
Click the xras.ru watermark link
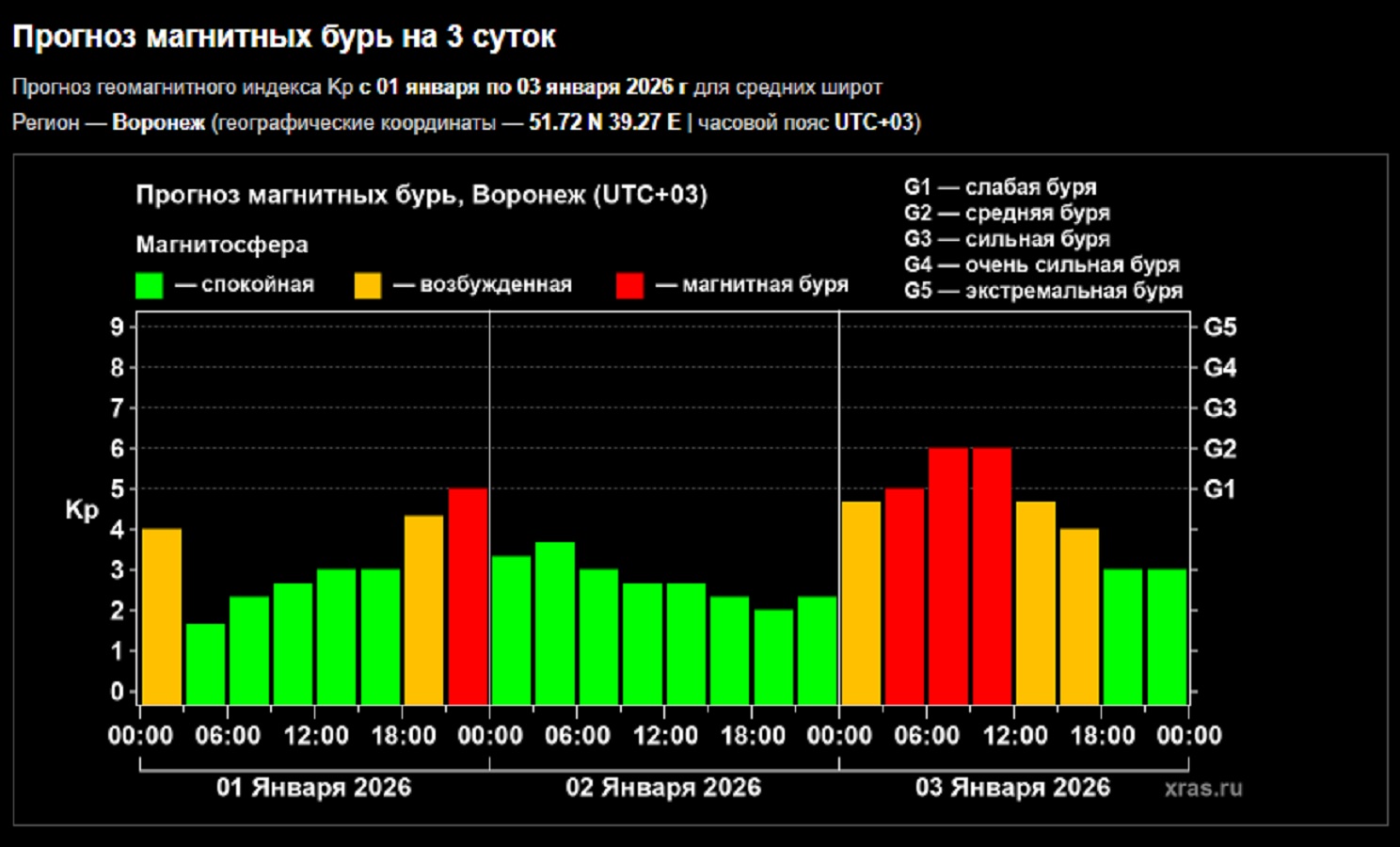pos(1202,788)
